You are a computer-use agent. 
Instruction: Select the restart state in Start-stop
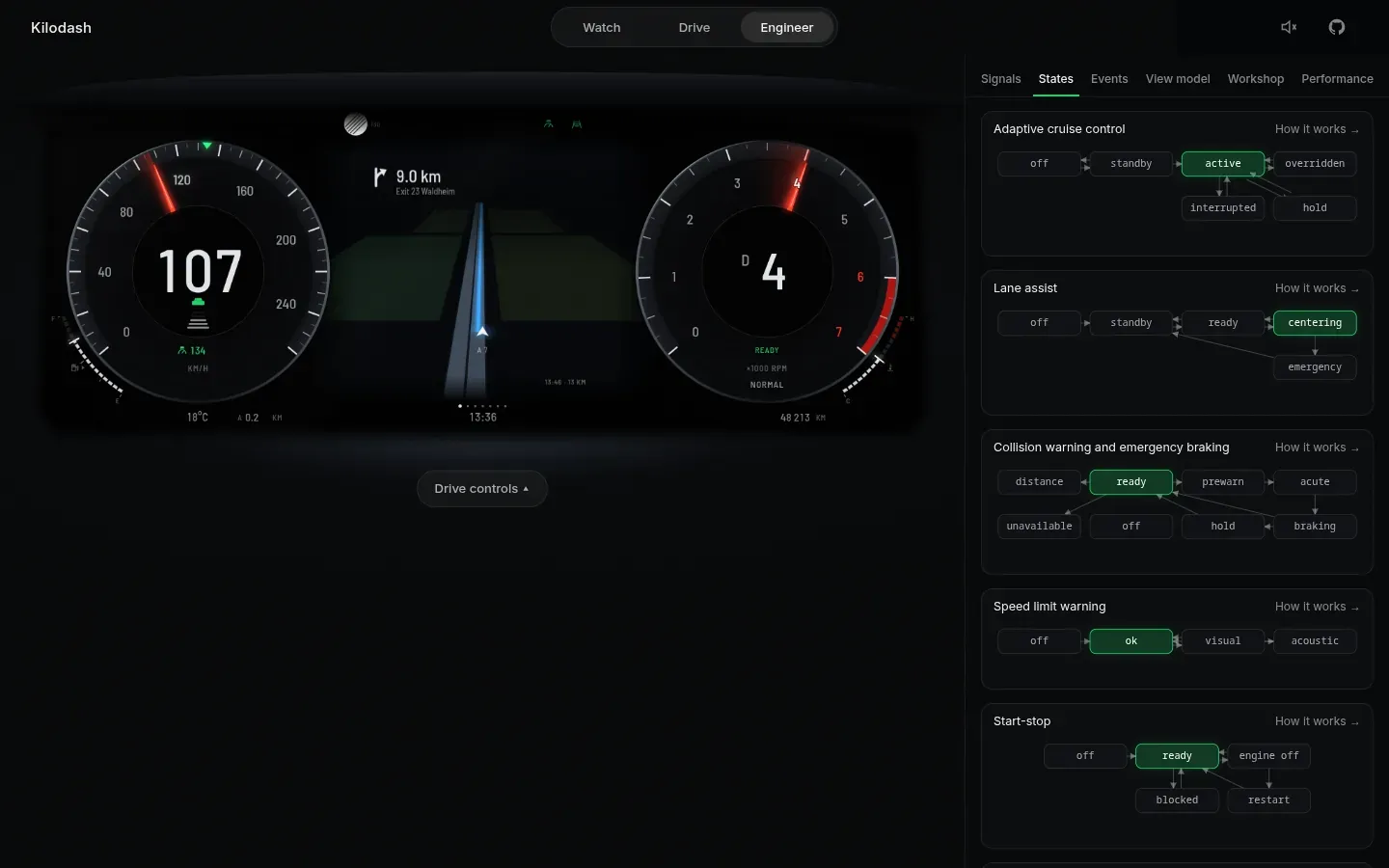click(x=1268, y=800)
